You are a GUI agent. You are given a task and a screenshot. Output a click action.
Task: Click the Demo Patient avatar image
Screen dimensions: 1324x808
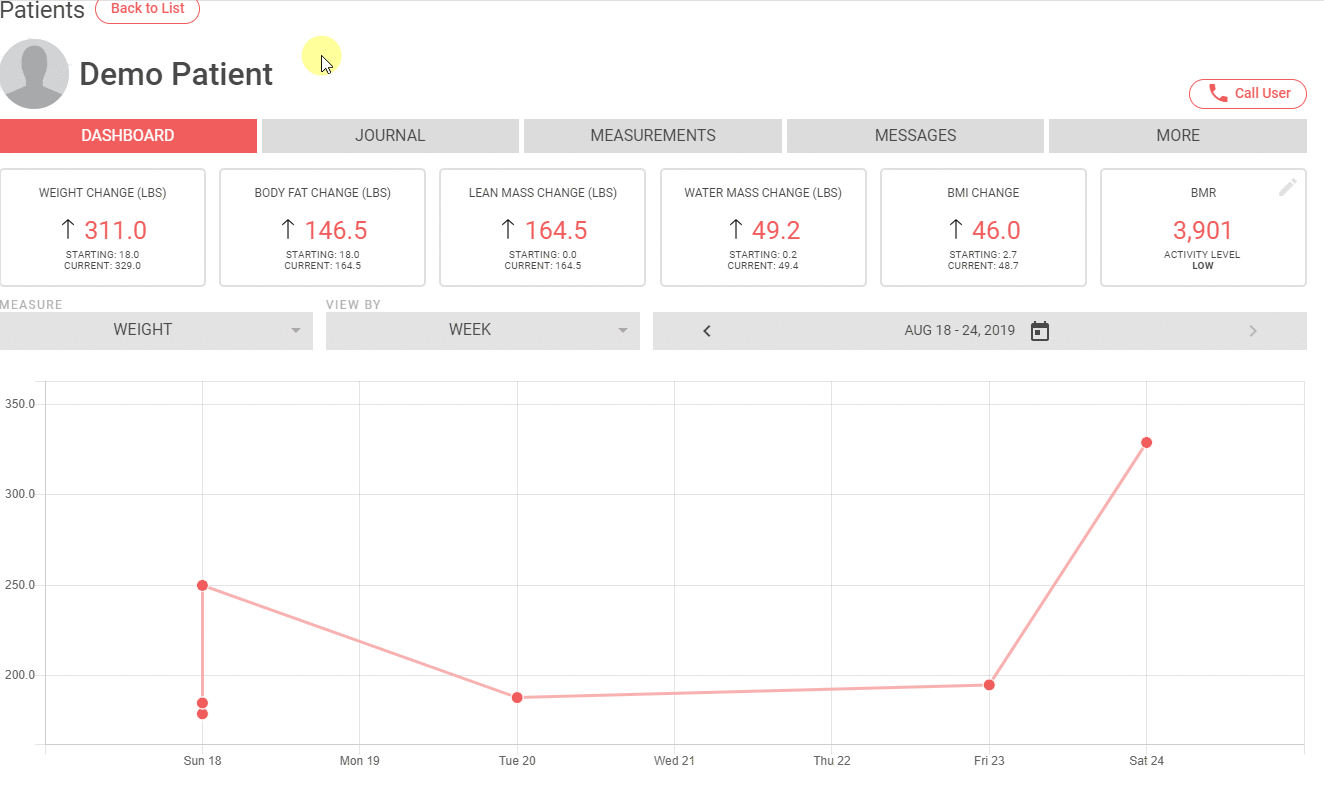34,74
